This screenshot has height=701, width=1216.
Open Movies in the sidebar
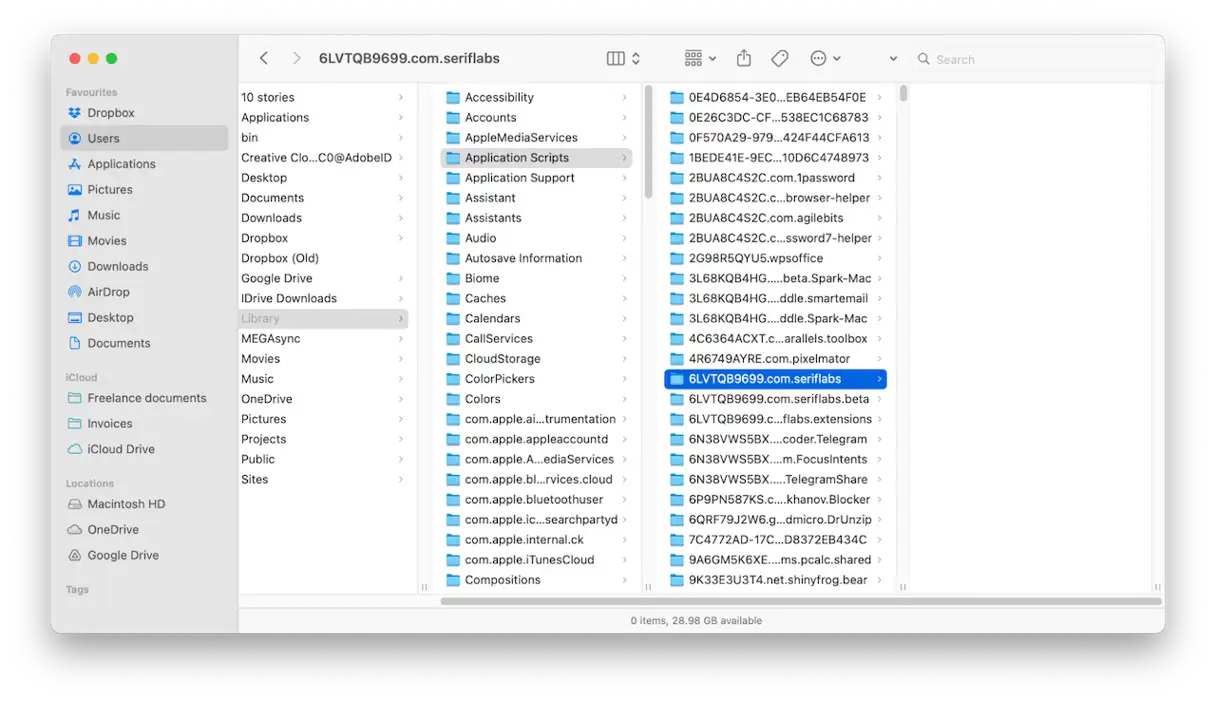coord(144,241)
